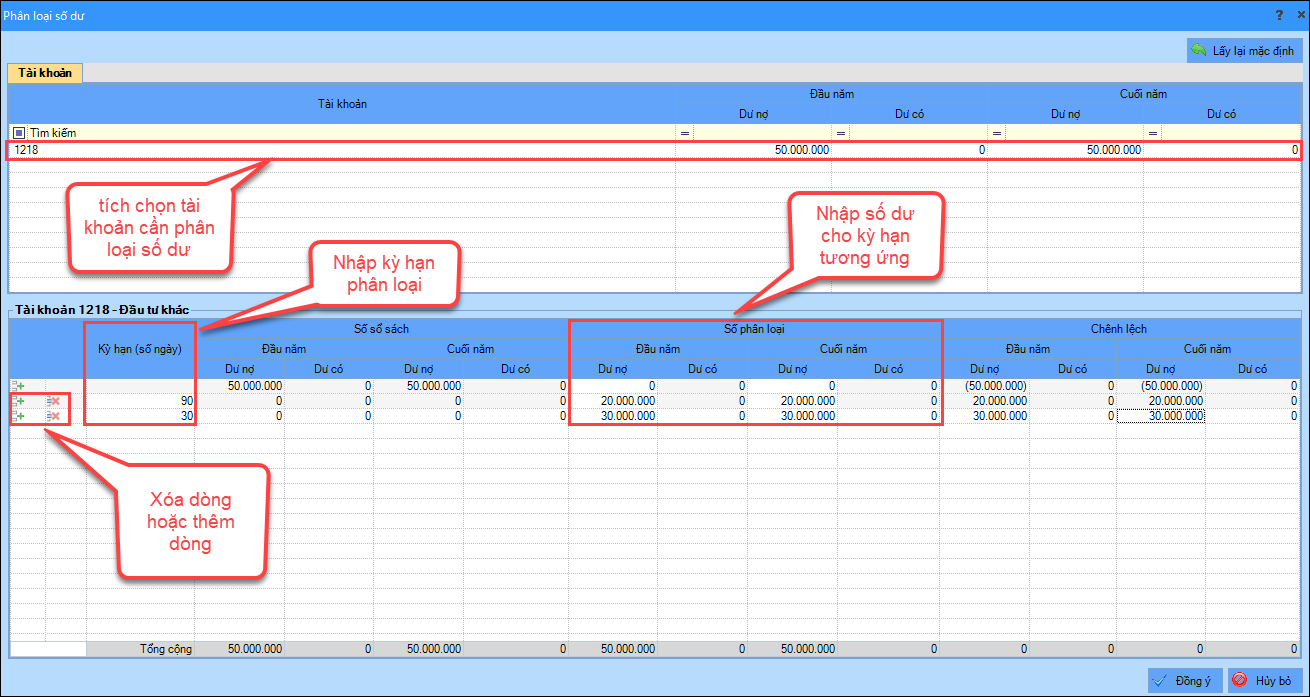Click the Kỳ hạn cell showing 30
Image resolution: width=1310 pixels, height=697 pixels.
[x=140, y=415]
